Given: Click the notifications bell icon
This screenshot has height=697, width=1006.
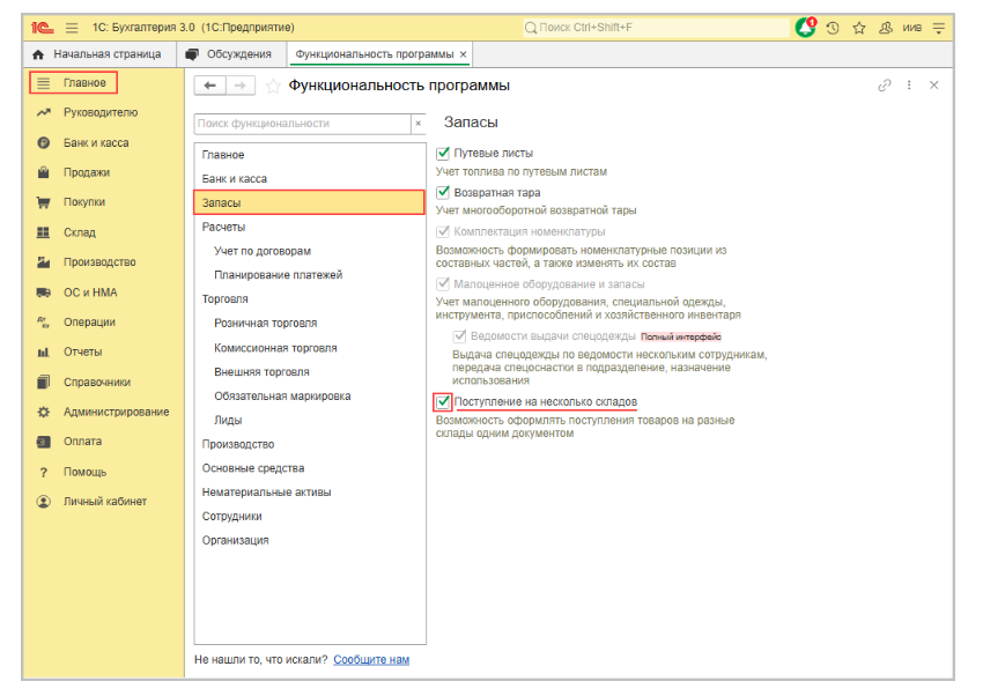Looking at the screenshot, I should (x=805, y=27).
